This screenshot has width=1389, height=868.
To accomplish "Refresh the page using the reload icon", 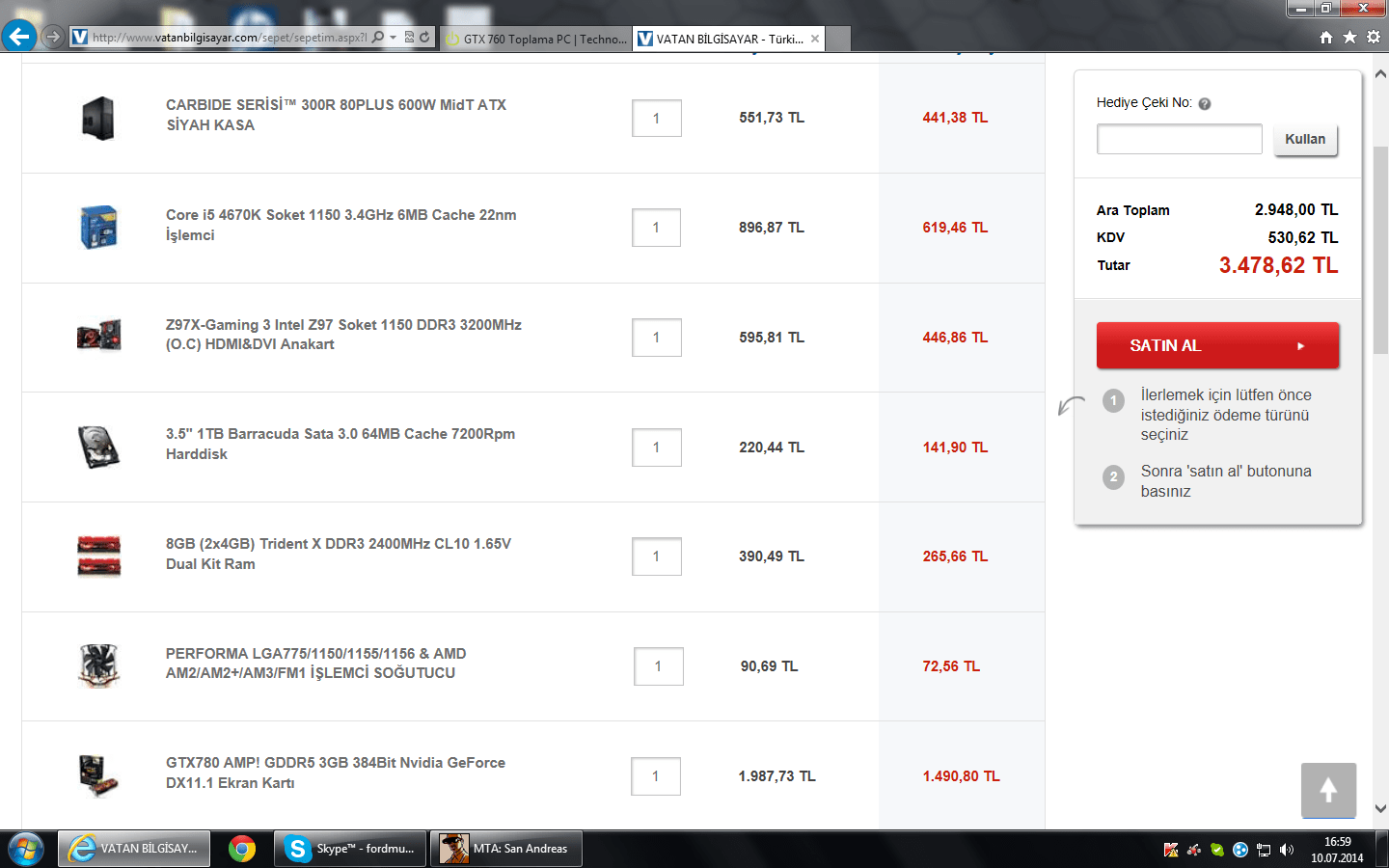I will [x=424, y=37].
